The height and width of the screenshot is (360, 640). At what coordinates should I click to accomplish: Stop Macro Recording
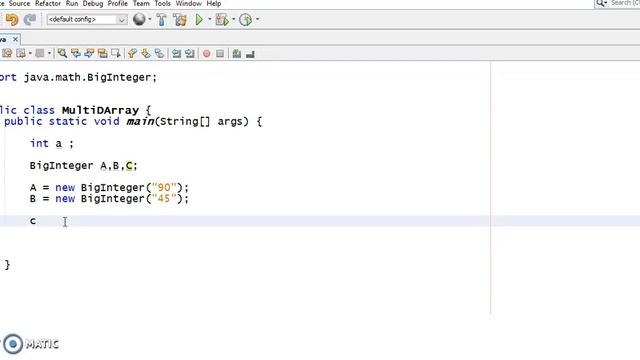pyautogui.click(x=220, y=53)
